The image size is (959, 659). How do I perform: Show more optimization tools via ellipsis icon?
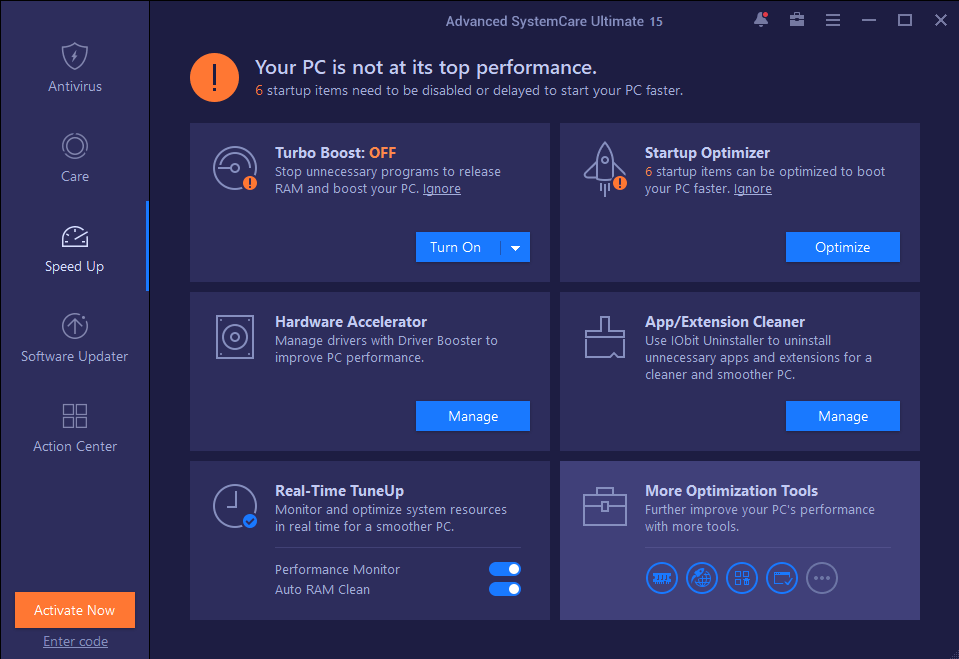click(x=822, y=577)
